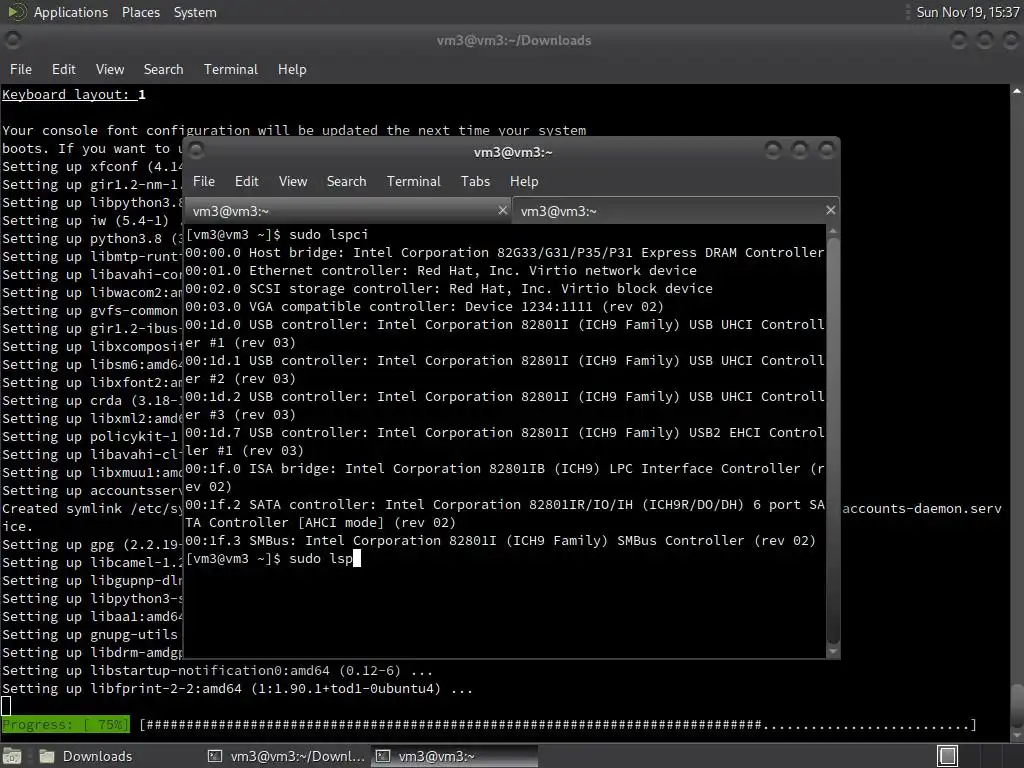Open View menu in Downloads terminal window
The height and width of the screenshot is (768, 1024).
coord(110,69)
